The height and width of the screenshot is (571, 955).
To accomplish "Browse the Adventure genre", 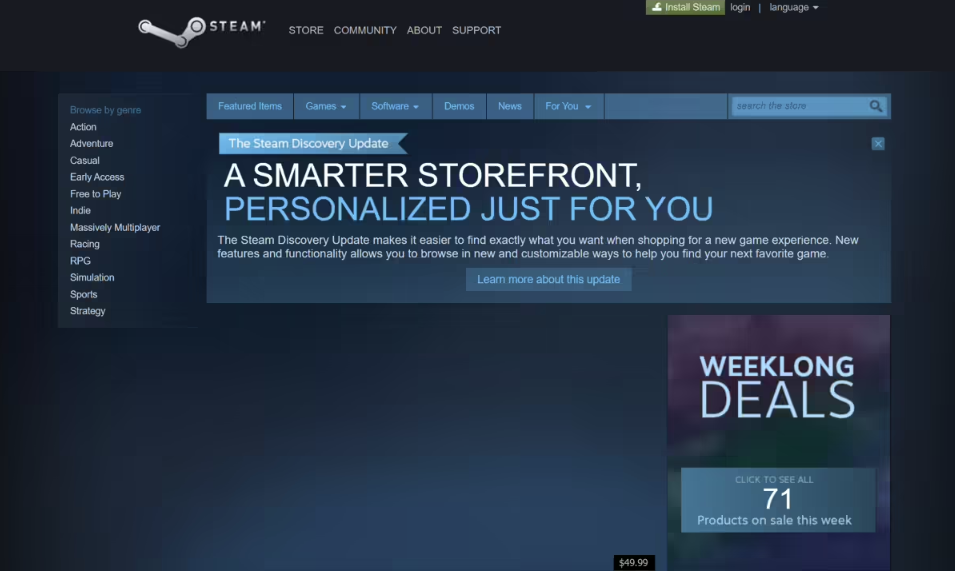I will point(91,144).
